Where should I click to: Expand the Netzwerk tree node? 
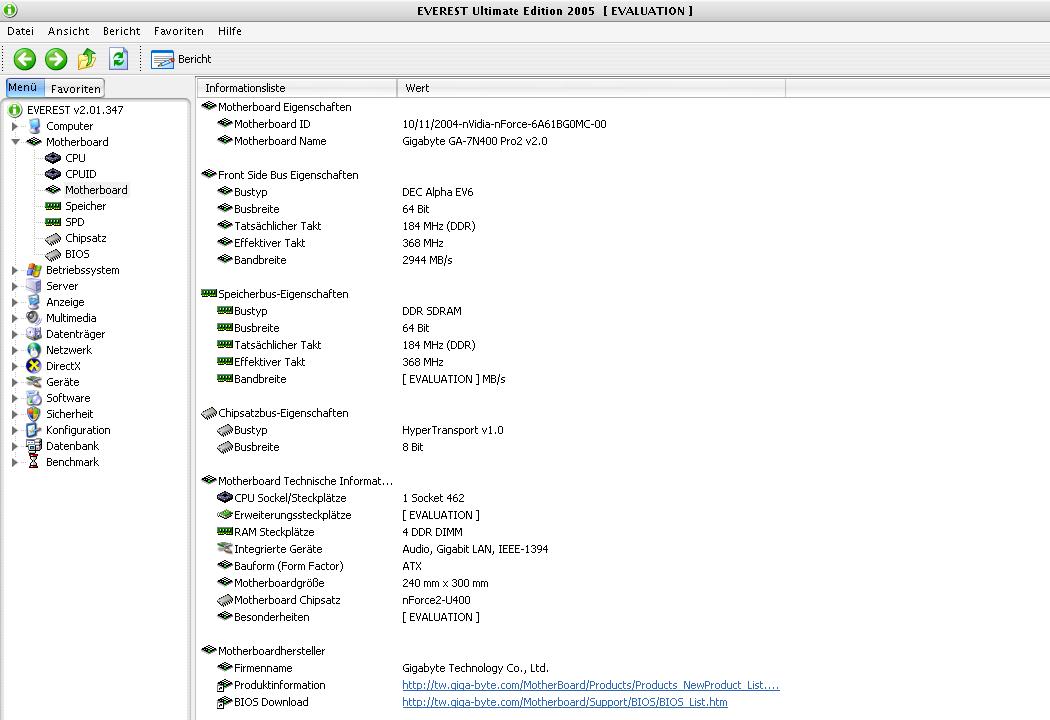(15, 350)
